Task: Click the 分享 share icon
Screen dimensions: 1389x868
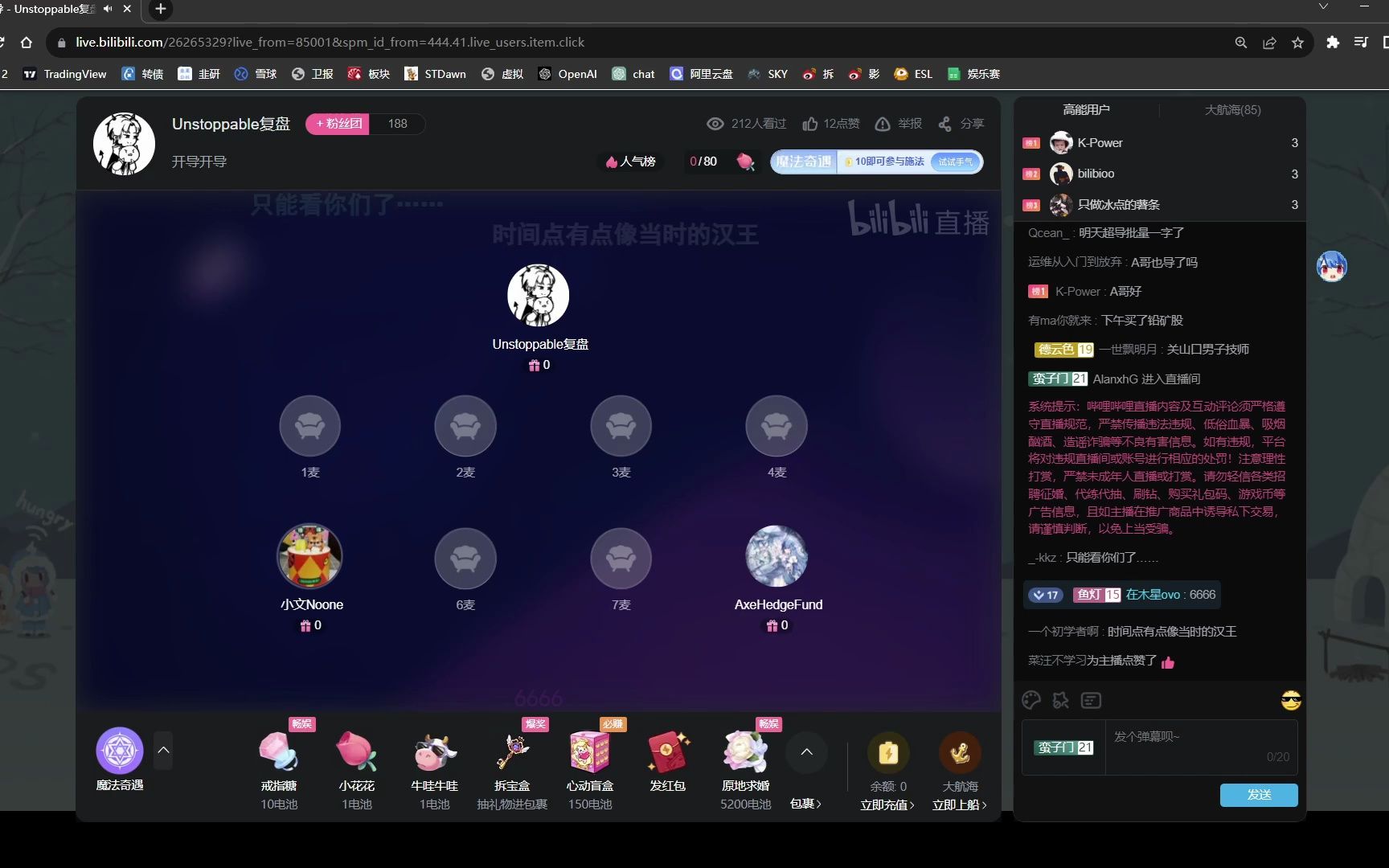Action: click(x=945, y=124)
